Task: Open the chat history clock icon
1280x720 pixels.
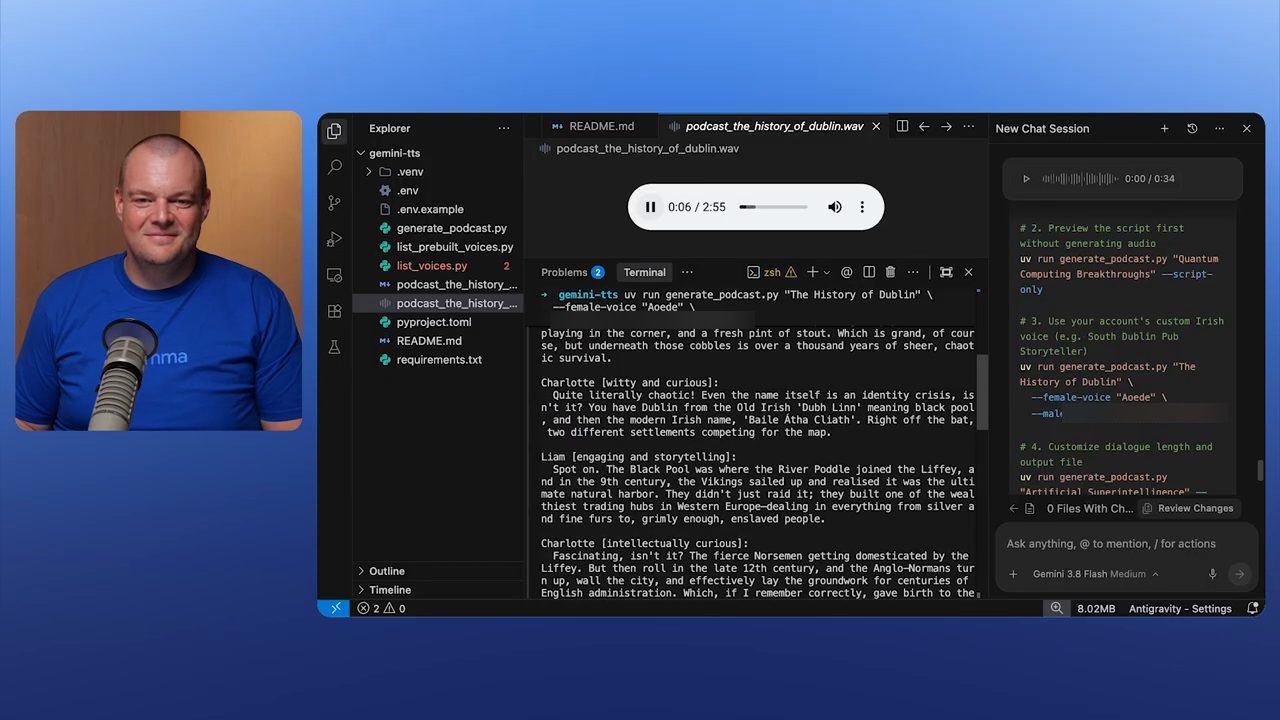Action: (x=1192, y=128)
